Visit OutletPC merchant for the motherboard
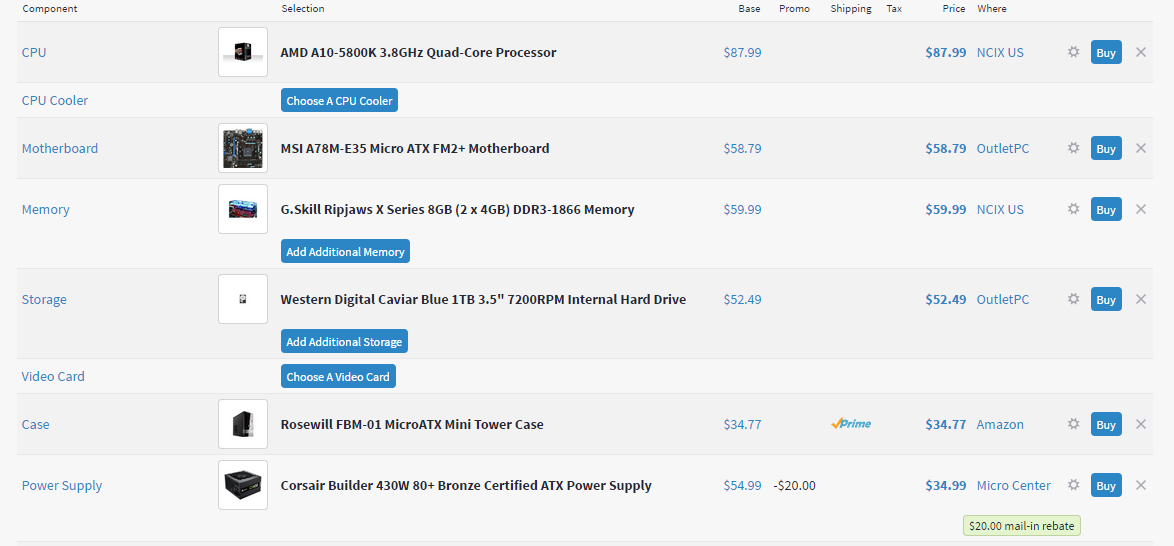 click(x=1003, y=148)
